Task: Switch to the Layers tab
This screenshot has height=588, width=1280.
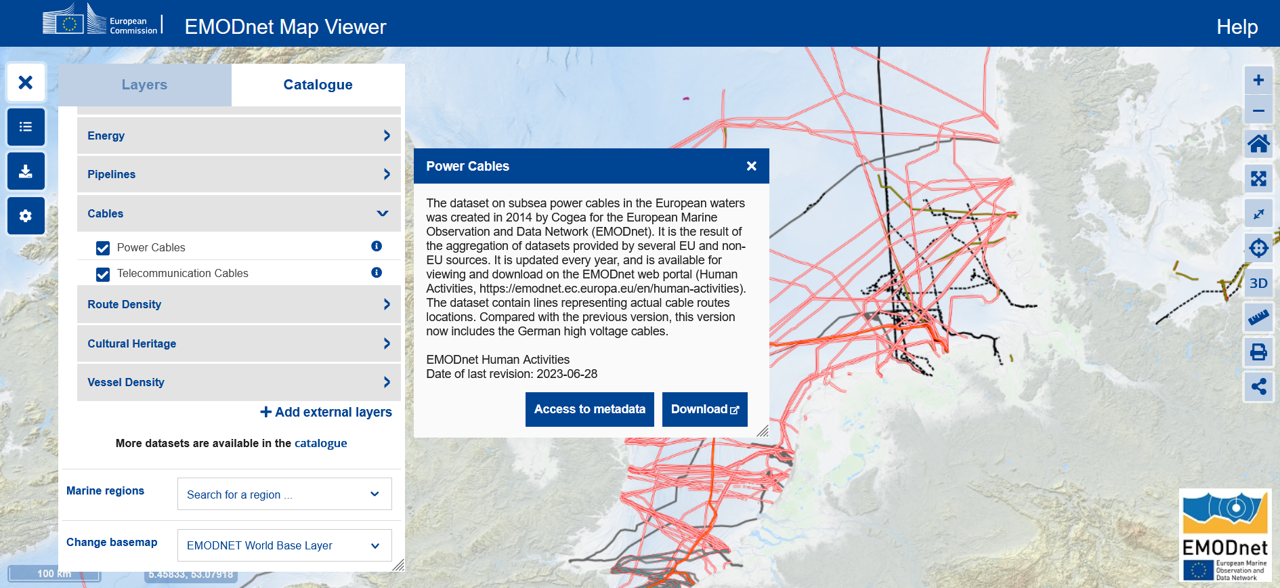Action: tap(144, 85)
